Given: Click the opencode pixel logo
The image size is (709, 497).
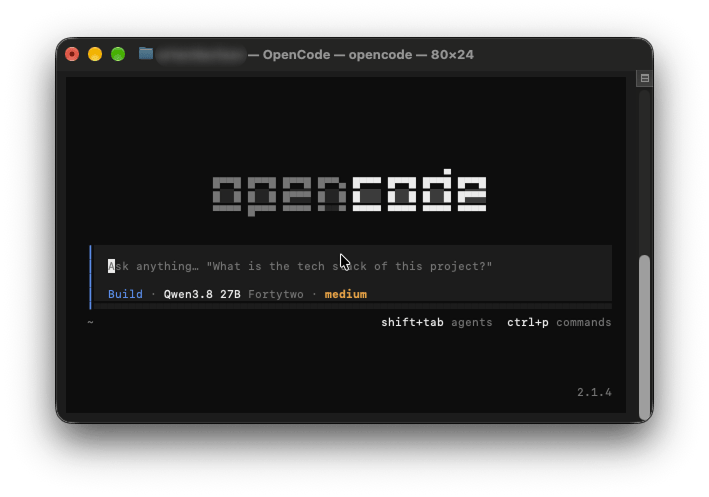Looking at the screenshot, I should (350, 192).
